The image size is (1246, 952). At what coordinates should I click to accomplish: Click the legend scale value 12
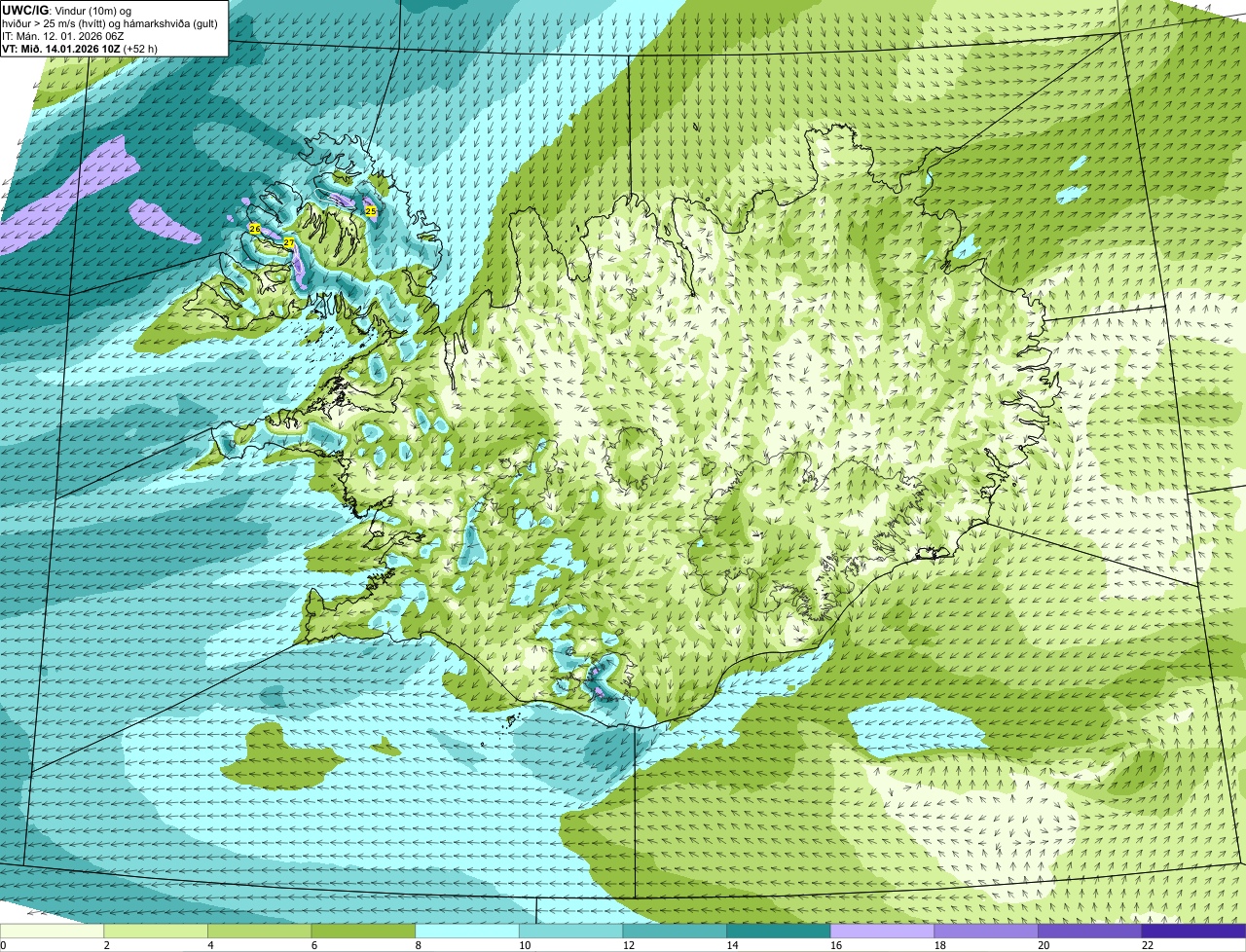pos(629,945)
